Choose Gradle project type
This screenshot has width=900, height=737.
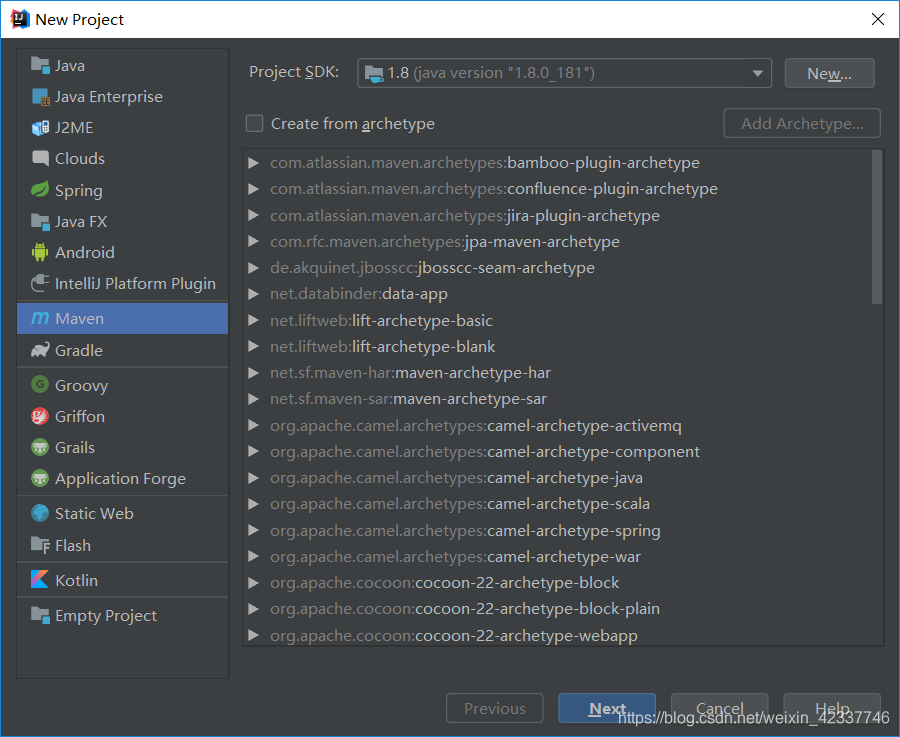click(x=122, y=350)
